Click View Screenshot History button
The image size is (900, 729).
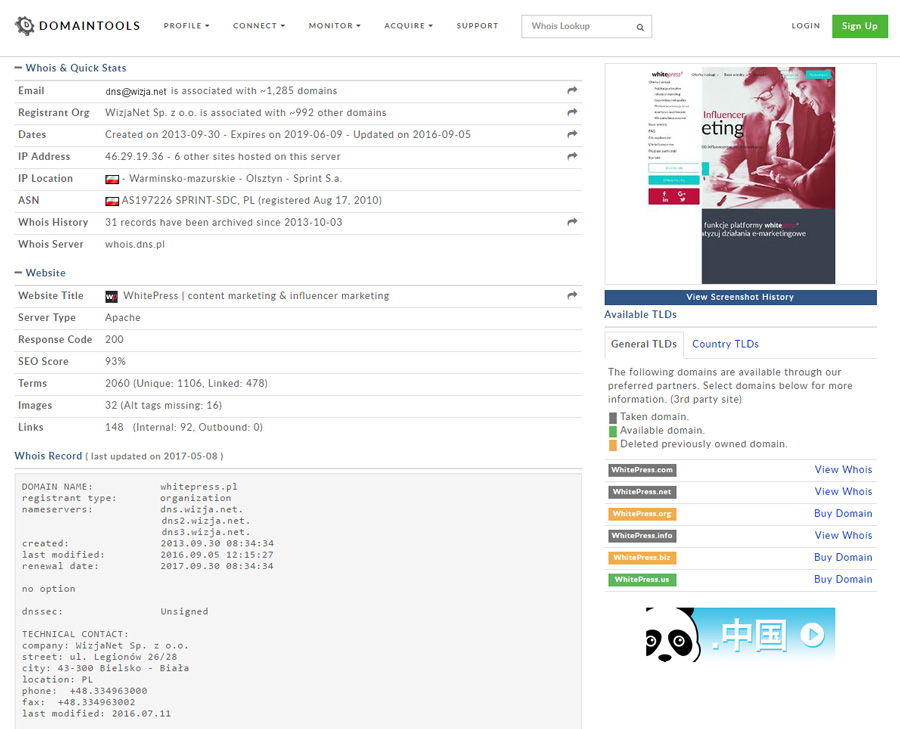pyautogui.click(x=740, y=297)
